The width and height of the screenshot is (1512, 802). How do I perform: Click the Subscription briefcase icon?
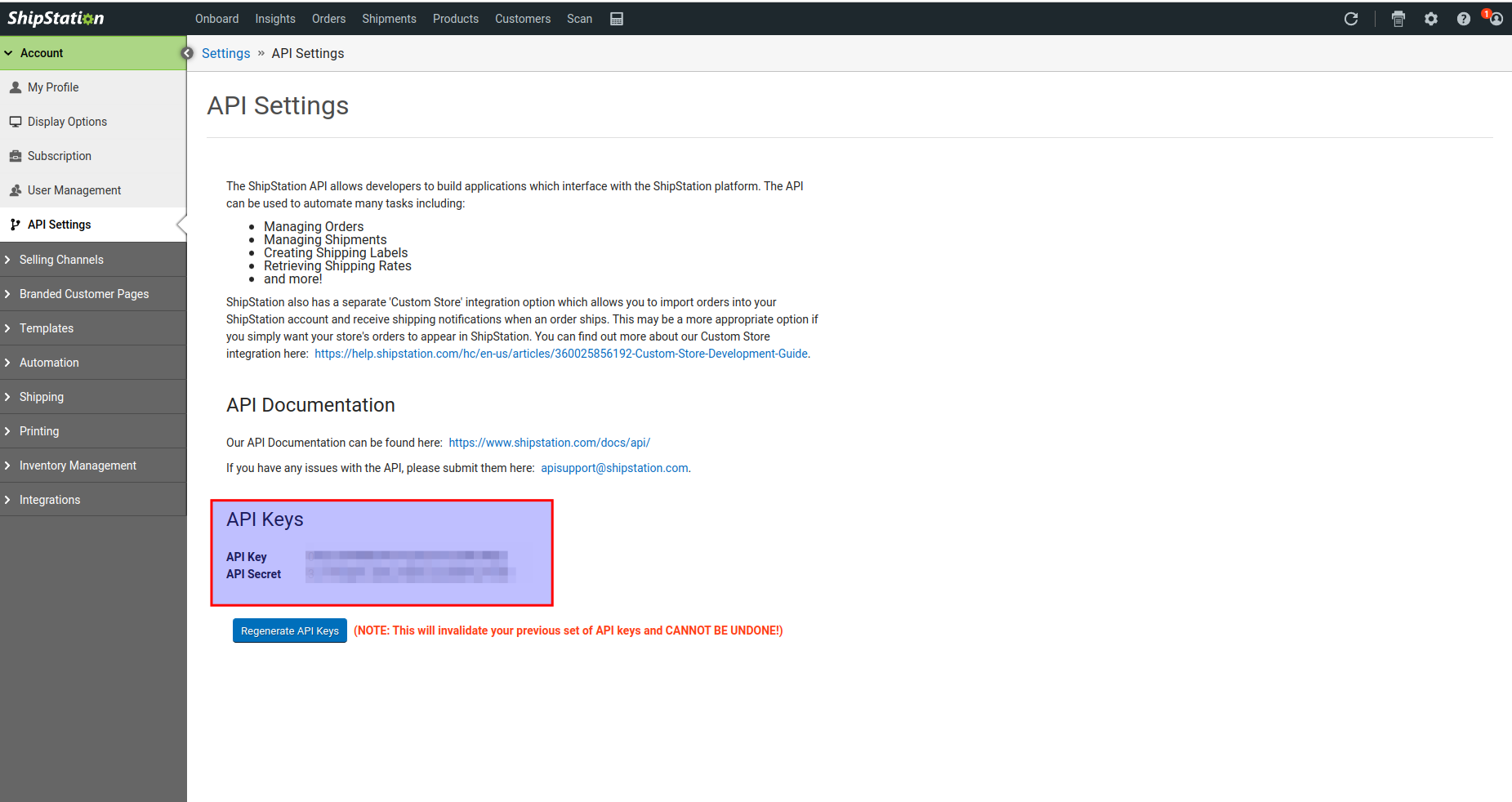[x=16, y=156]
